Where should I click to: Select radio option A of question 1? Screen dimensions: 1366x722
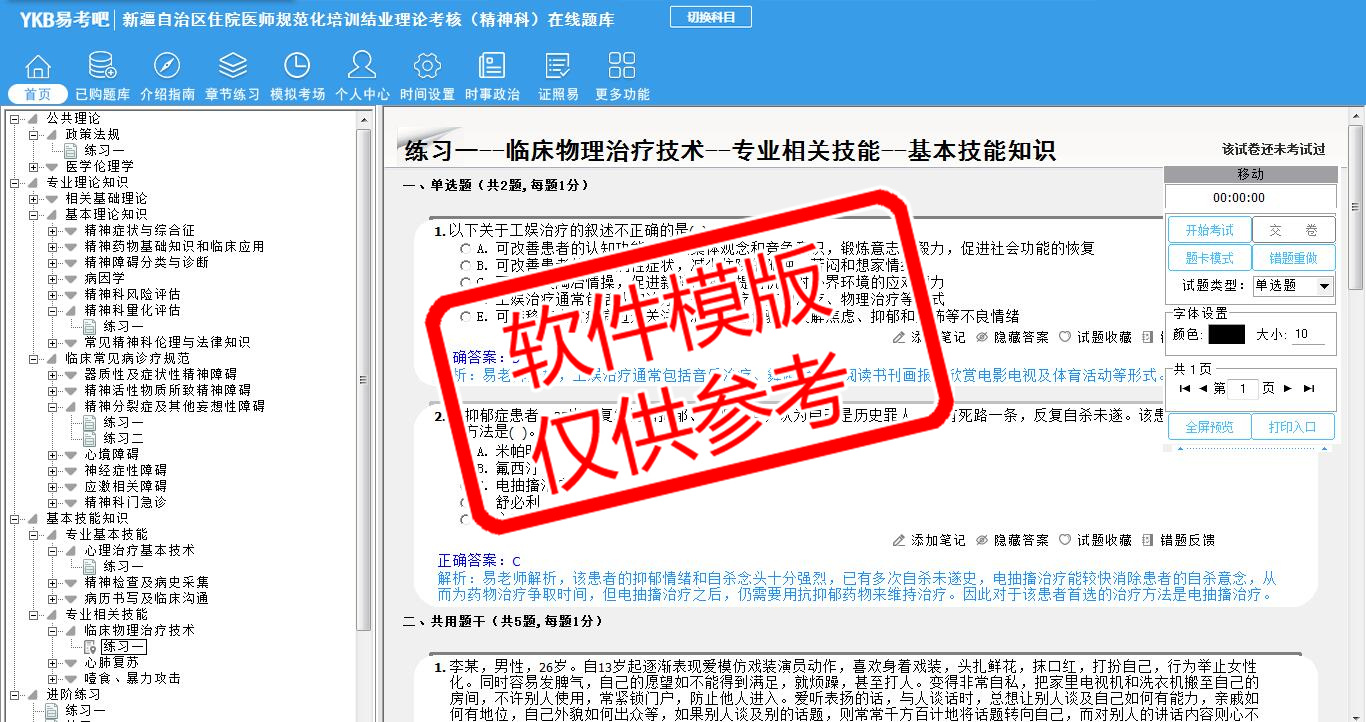[x=466, y=249]
